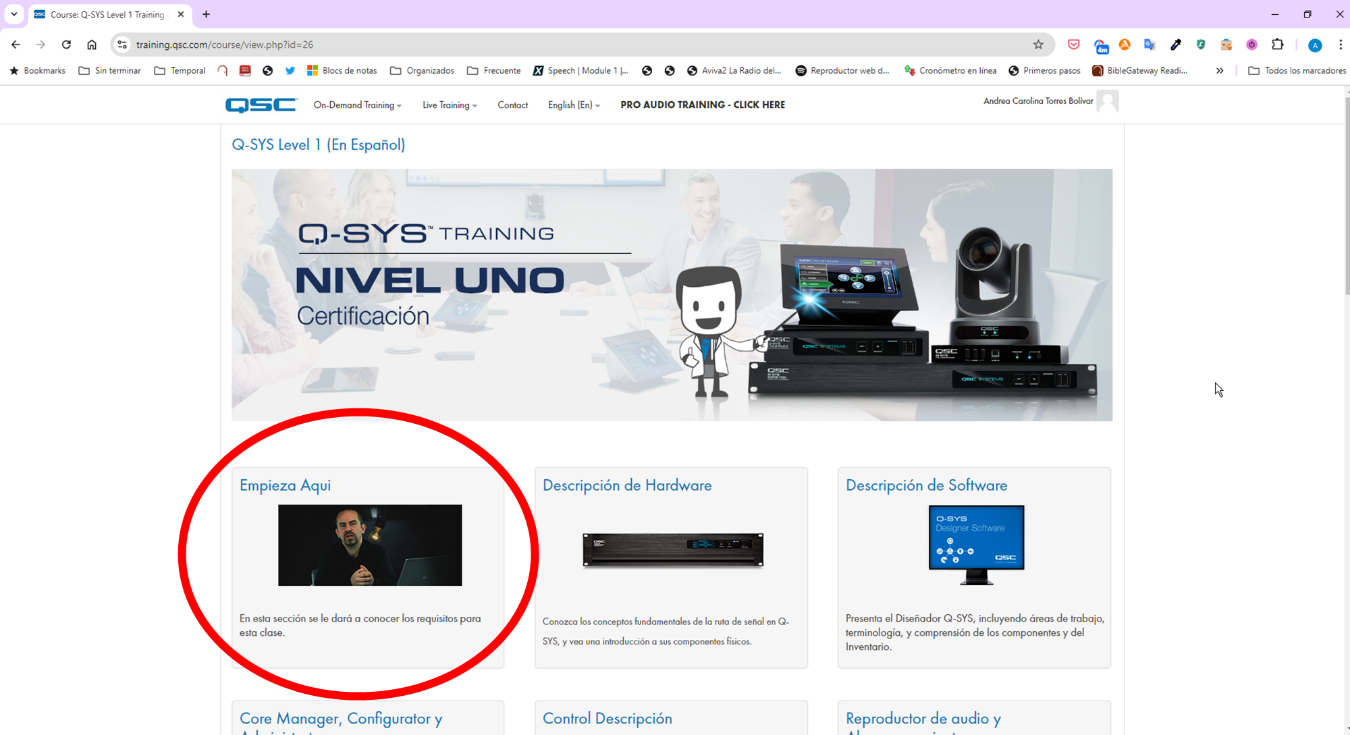This screenshot has height=735, width=1350.
Task: Open the 4m timer extension
Action: tap(1100, 45)
